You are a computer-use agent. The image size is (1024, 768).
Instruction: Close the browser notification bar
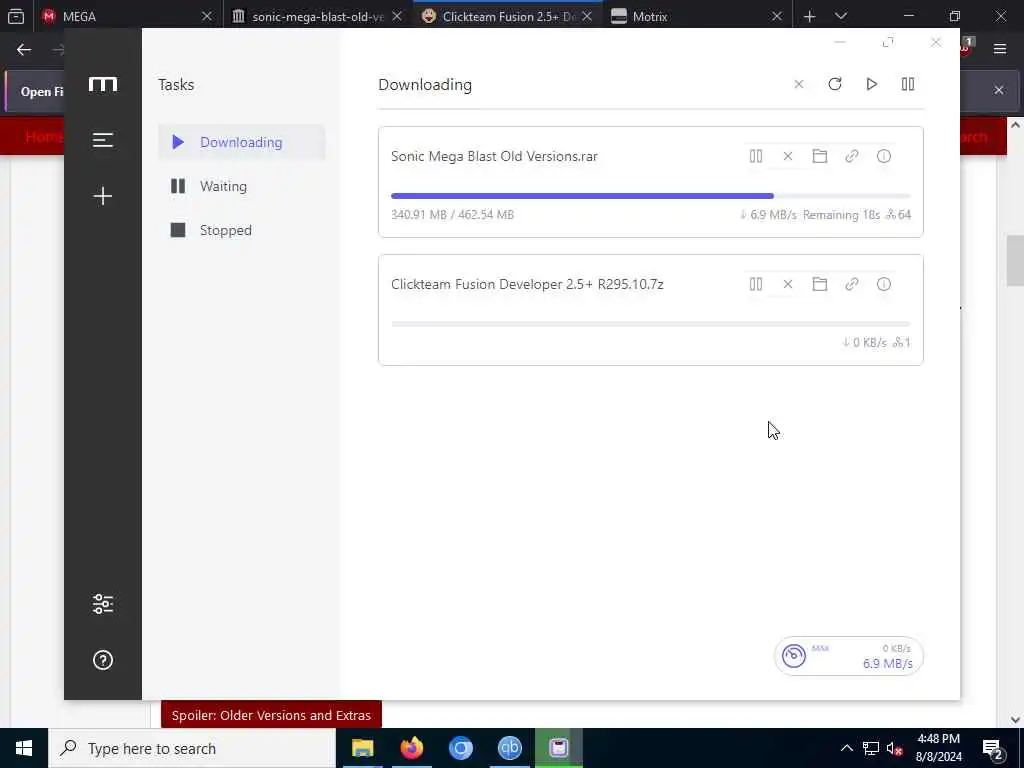(999, 90)
